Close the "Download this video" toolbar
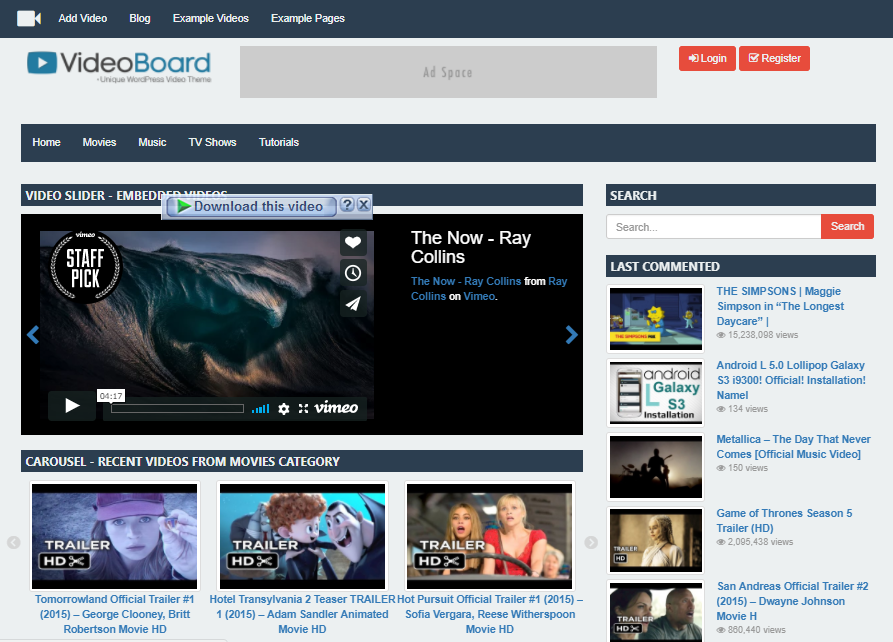The image size is (893, 642). 364,206
